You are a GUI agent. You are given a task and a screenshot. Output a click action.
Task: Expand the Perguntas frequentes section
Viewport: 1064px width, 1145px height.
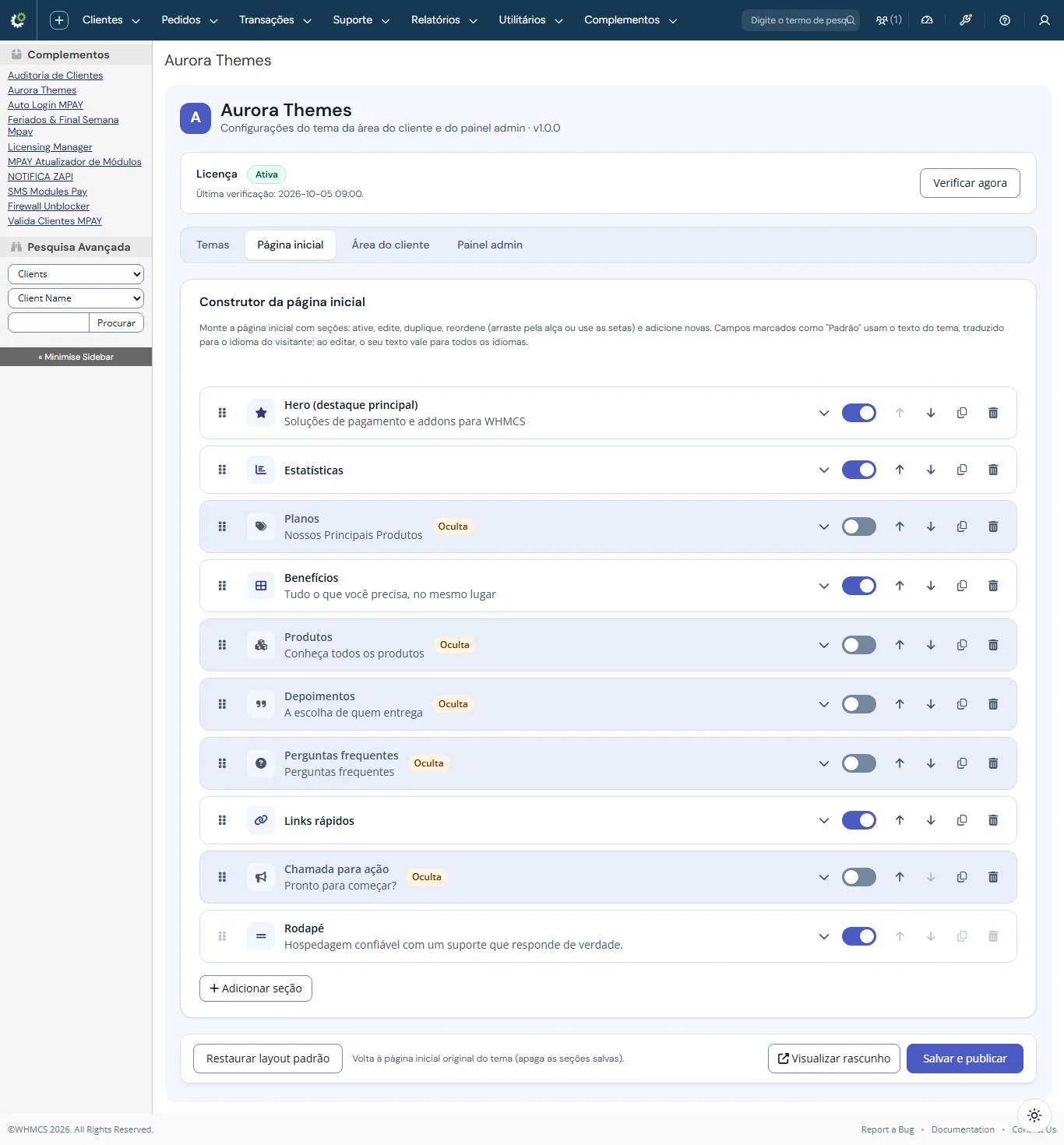click(824, 763)
